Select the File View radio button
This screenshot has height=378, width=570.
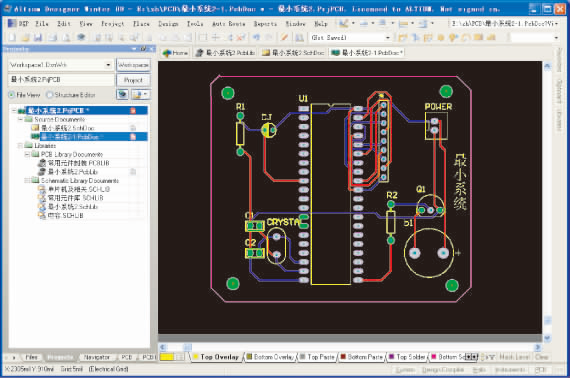pyautogui.click(x=12, y=95)
